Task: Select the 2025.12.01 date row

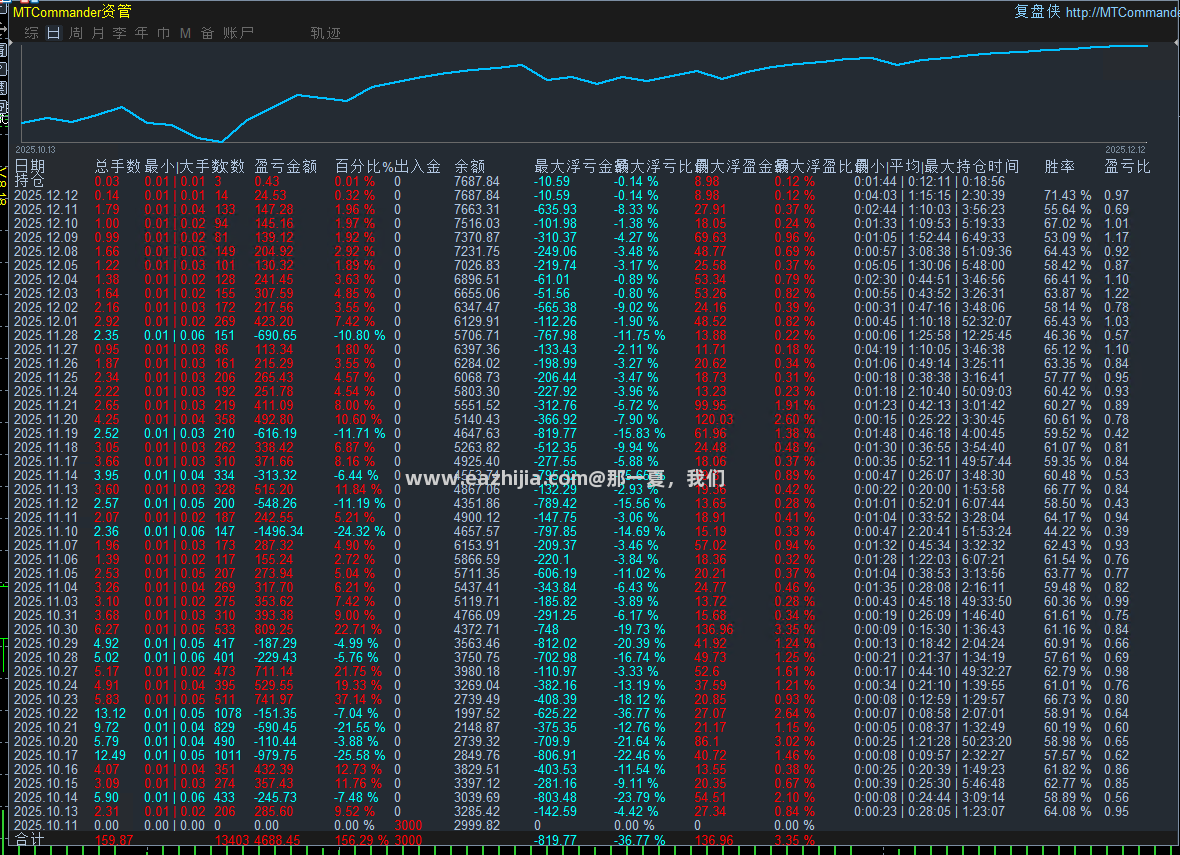Action: [46, 321]
